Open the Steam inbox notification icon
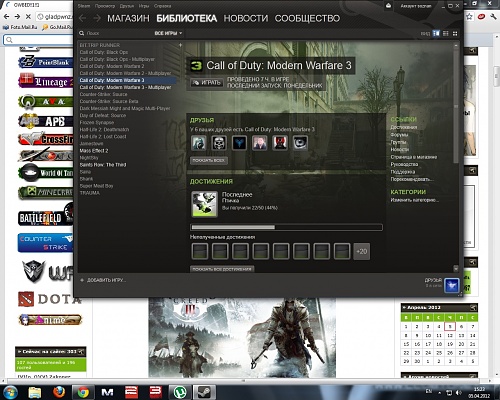Screen dimensions: 500x400 pos(389,6)
